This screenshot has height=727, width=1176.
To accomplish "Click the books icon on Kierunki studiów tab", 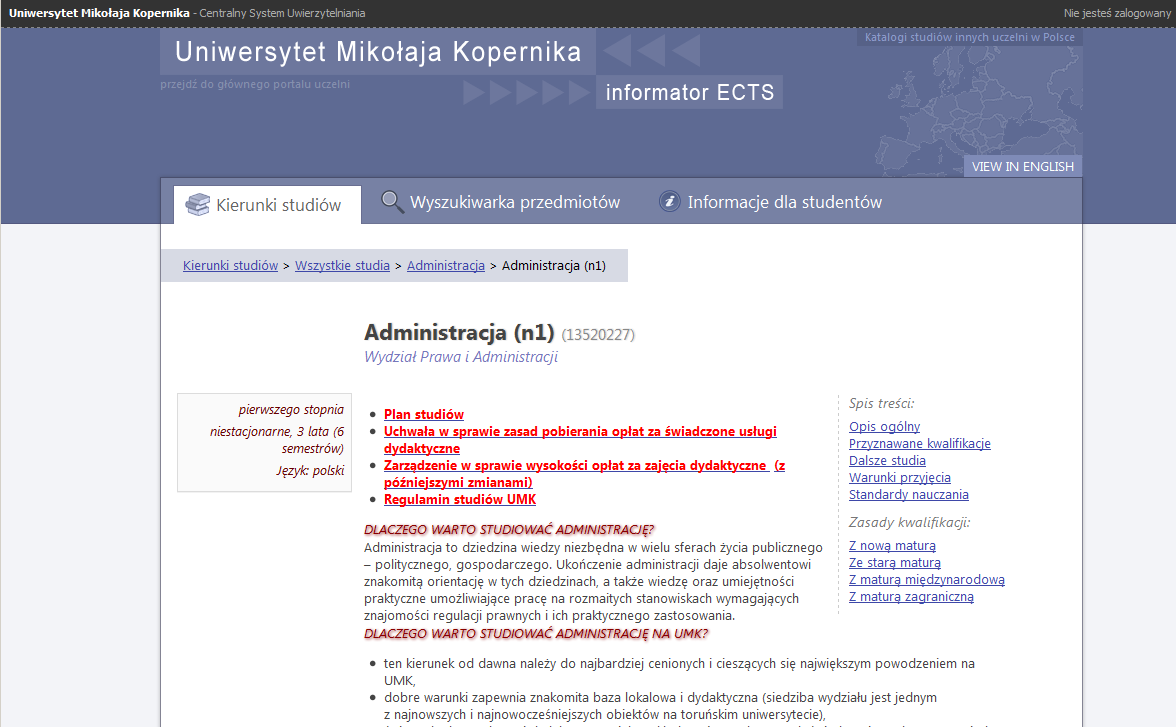I will click(x=197, y=205).
